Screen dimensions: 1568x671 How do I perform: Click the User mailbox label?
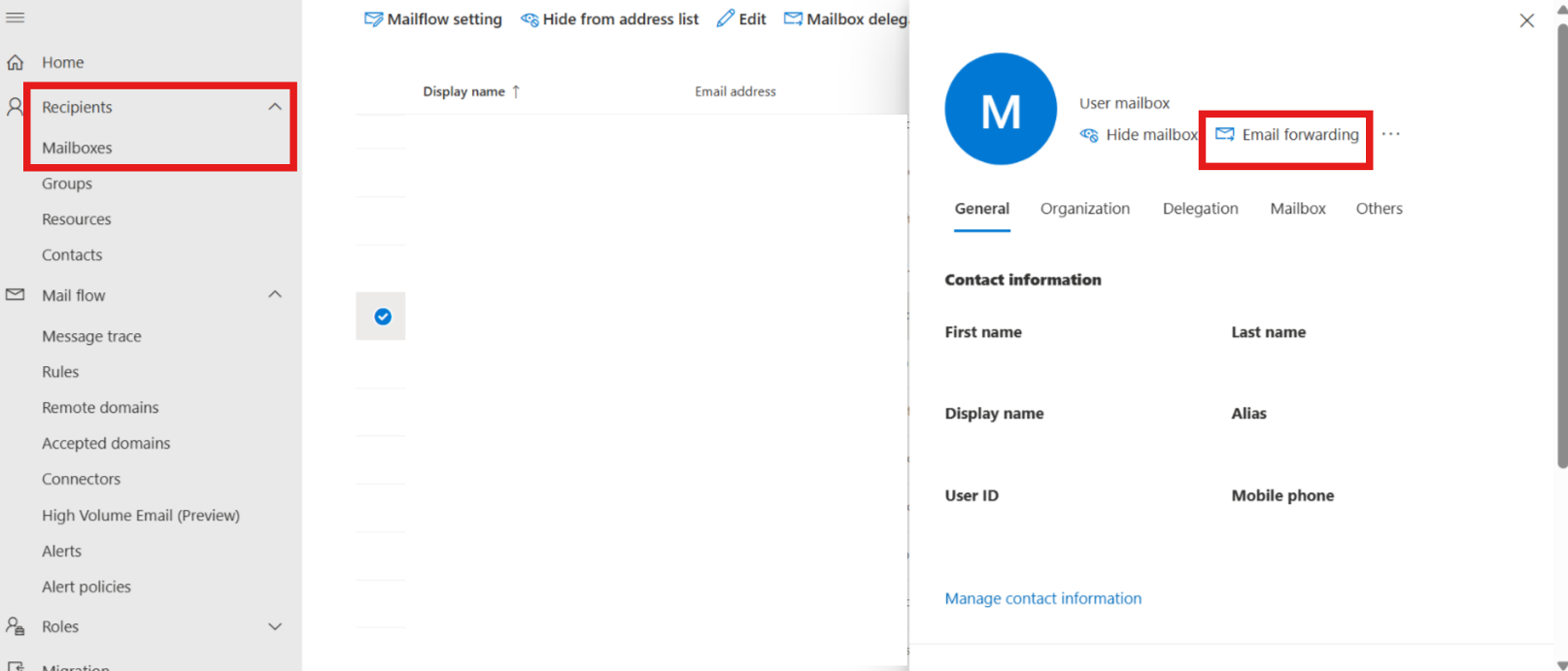(x=1124, y=103)
